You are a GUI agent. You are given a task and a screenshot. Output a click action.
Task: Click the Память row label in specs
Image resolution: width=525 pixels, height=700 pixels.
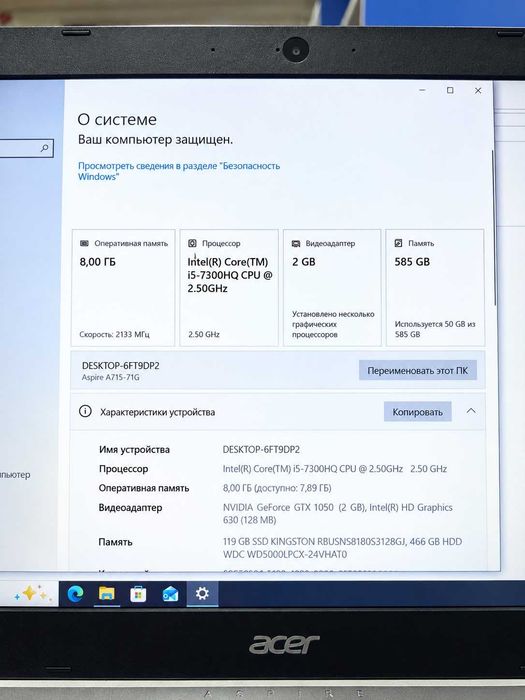115,542
